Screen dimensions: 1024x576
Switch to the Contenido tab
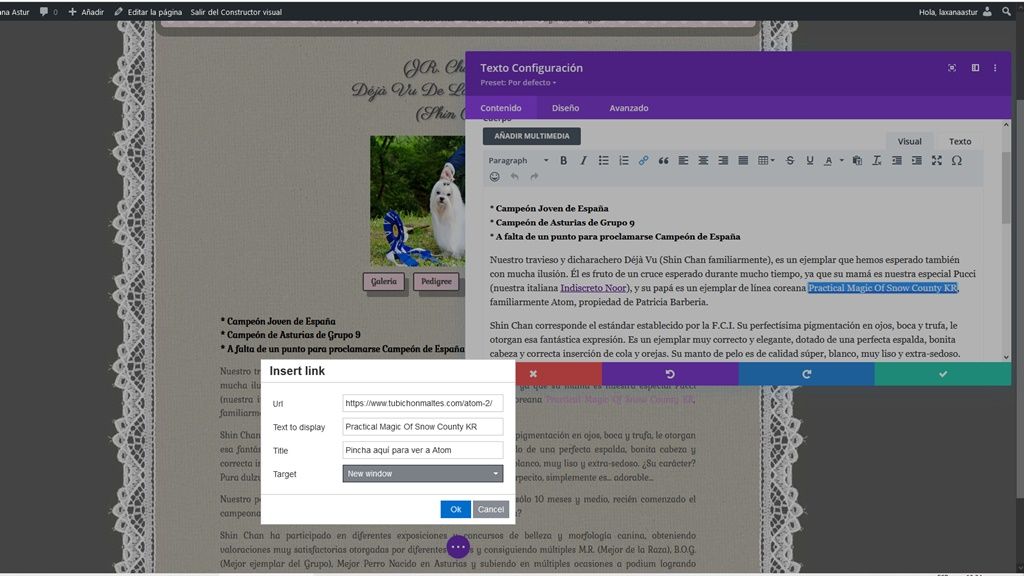501,108
